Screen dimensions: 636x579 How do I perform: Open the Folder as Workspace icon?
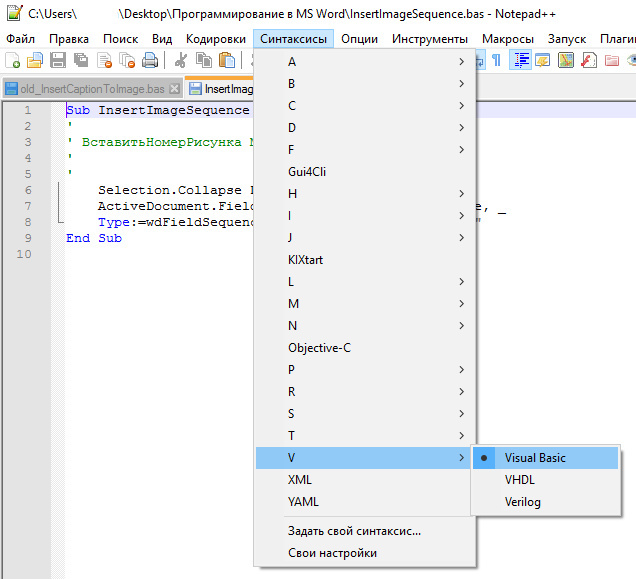pos(612,60)
